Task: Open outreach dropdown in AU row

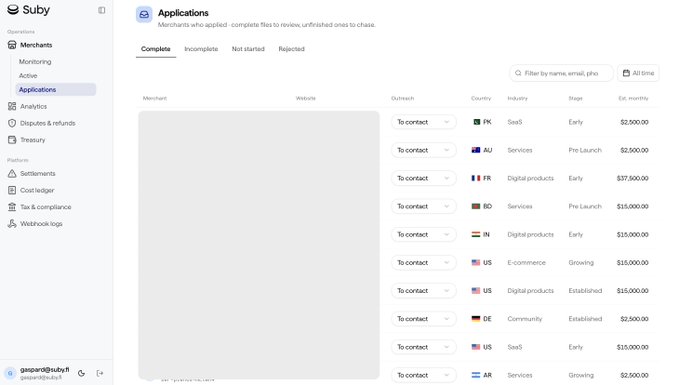Action: point(424,150)
